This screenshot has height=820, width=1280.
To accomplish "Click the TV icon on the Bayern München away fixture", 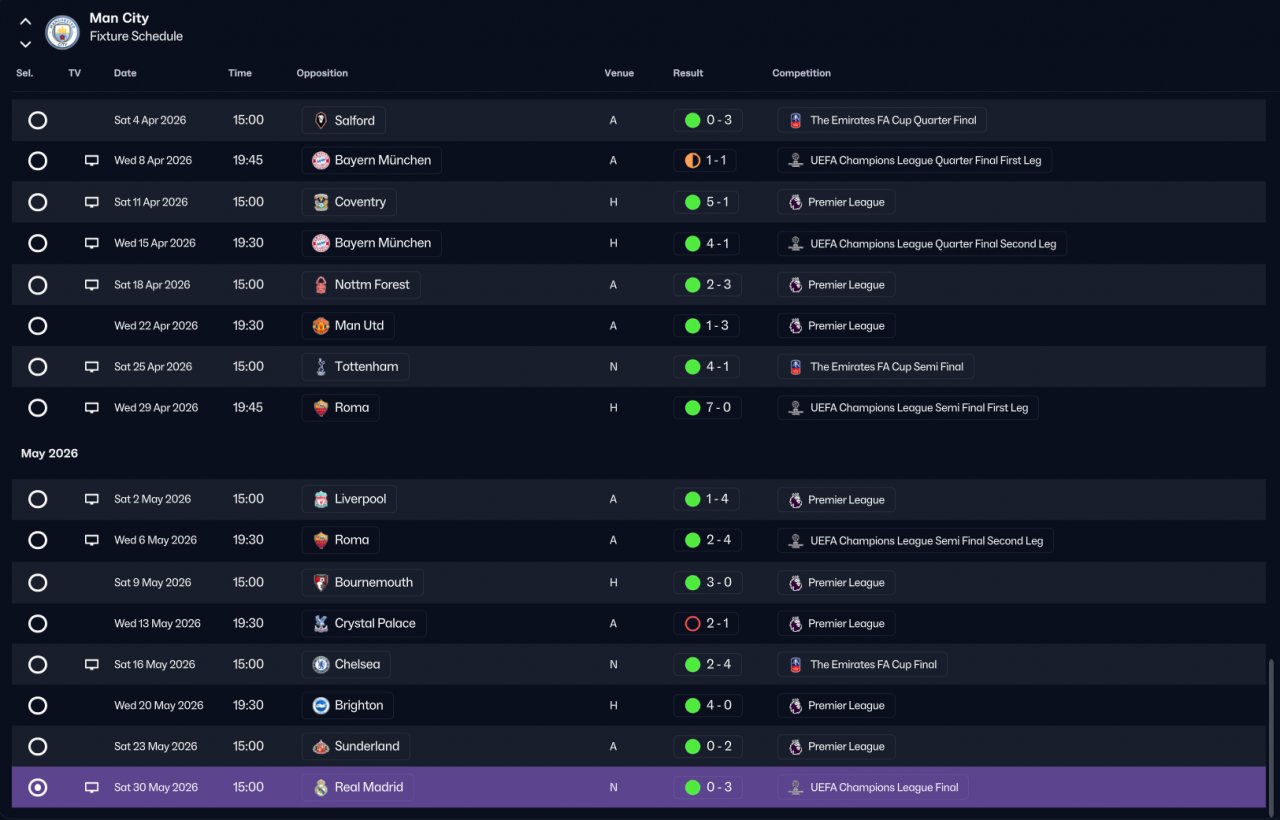I will 92,161.
